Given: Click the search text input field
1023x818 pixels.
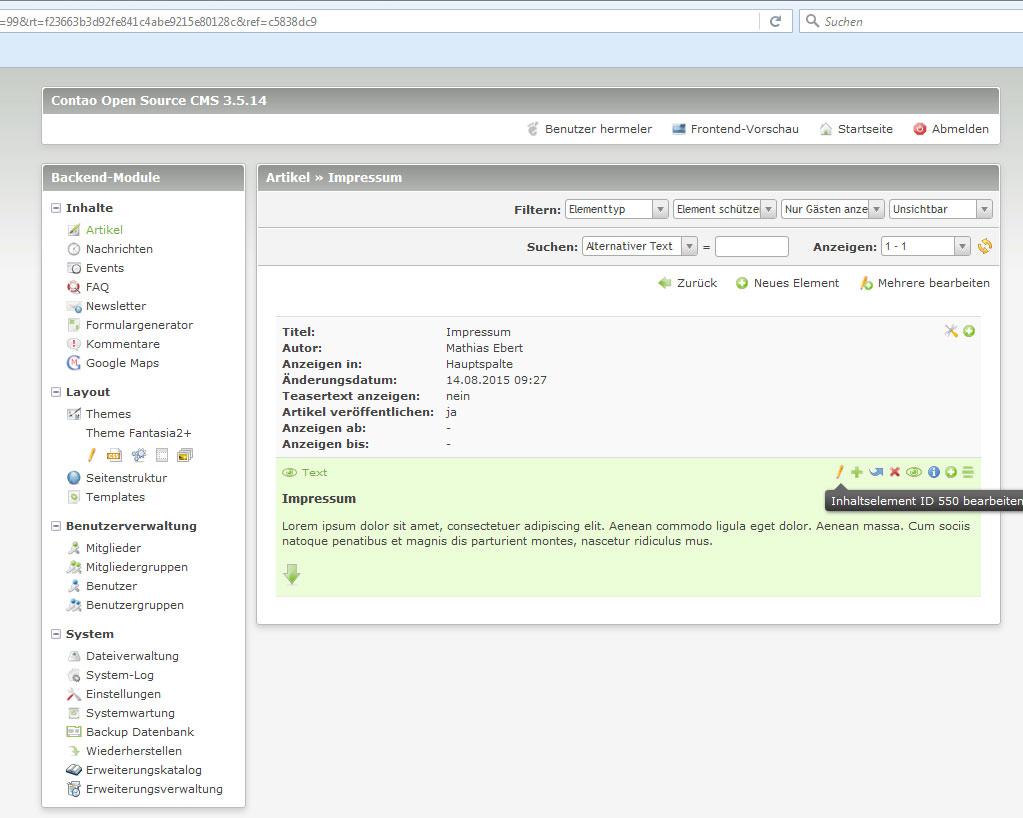Looking at the screenshot, I should tap(751, 246).
